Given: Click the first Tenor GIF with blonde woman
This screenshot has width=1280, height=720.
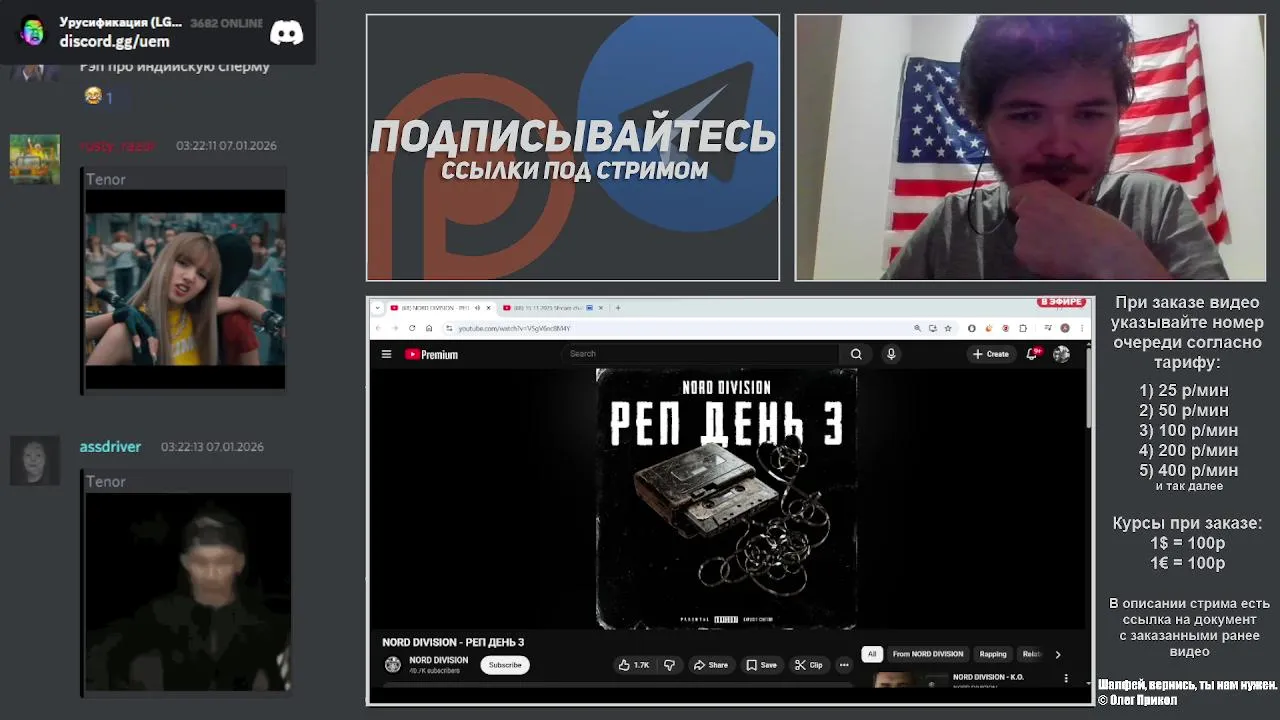Looking at the screenshot, I should (185, 289).
